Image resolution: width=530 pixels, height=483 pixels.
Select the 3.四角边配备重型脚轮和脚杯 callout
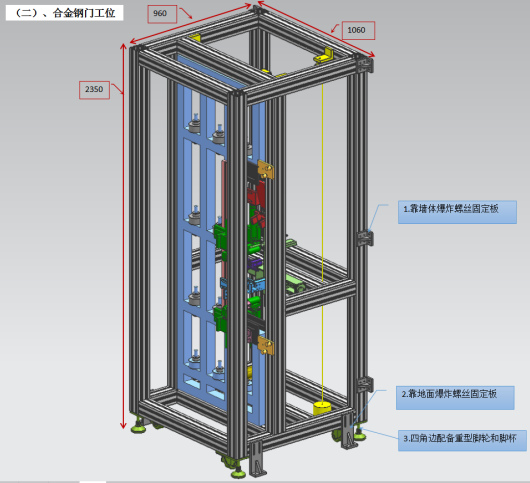(x=462, y=440)
